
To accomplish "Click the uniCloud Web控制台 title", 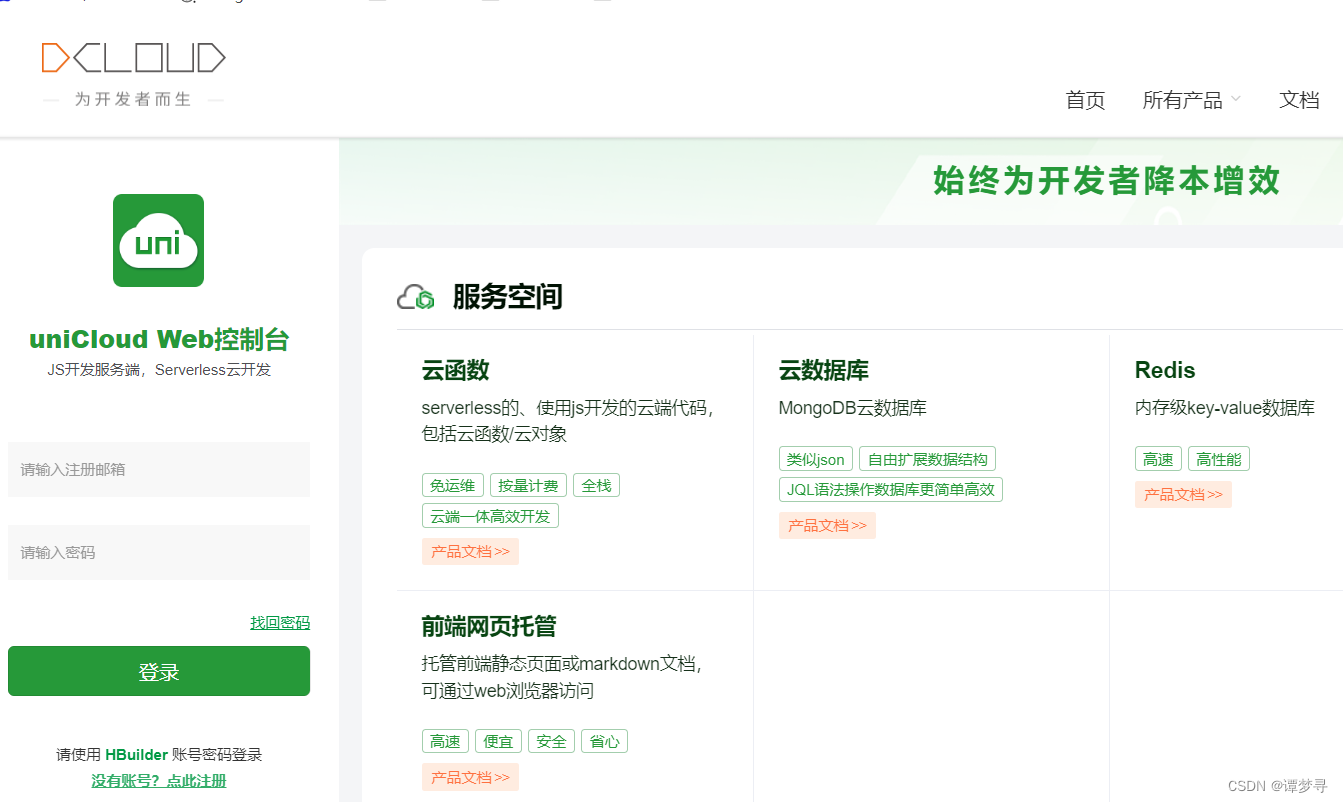I will pyautogui.click(x=159, y=340).
